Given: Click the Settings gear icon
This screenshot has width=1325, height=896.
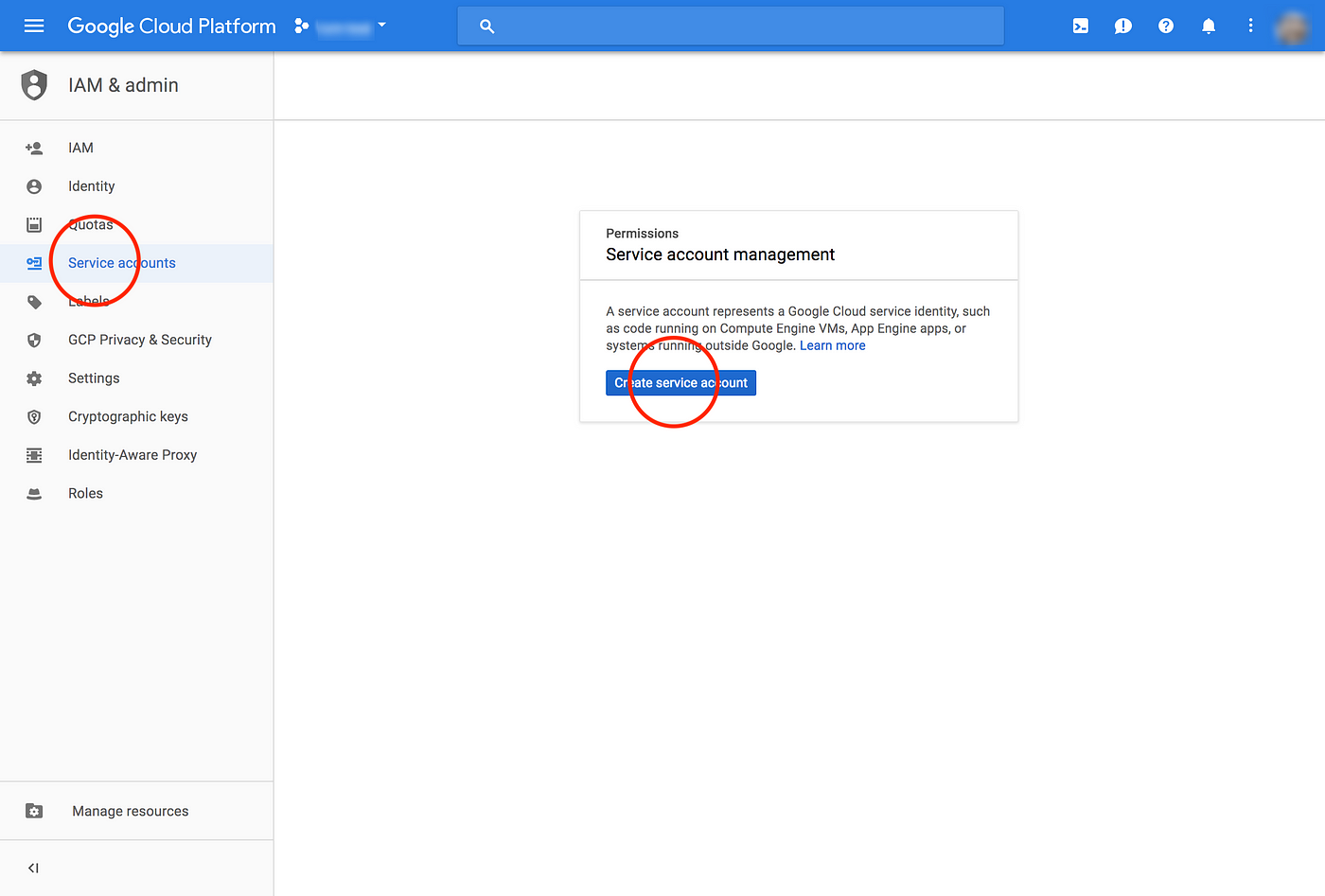Looking at the screenshot, I should point(34,378).
